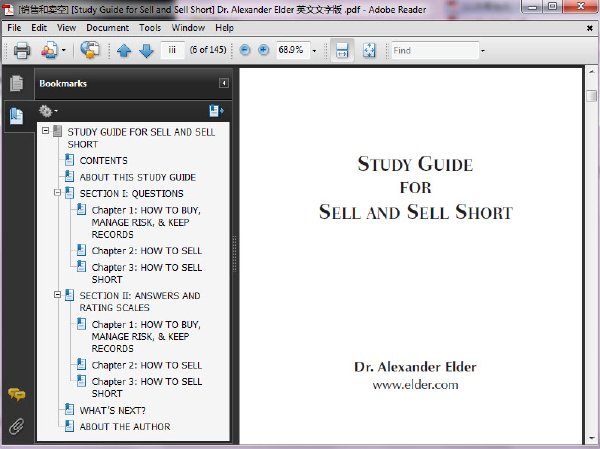Open the Edit menu
Screen dimensions: 600x449
click(x=39, y=28)
